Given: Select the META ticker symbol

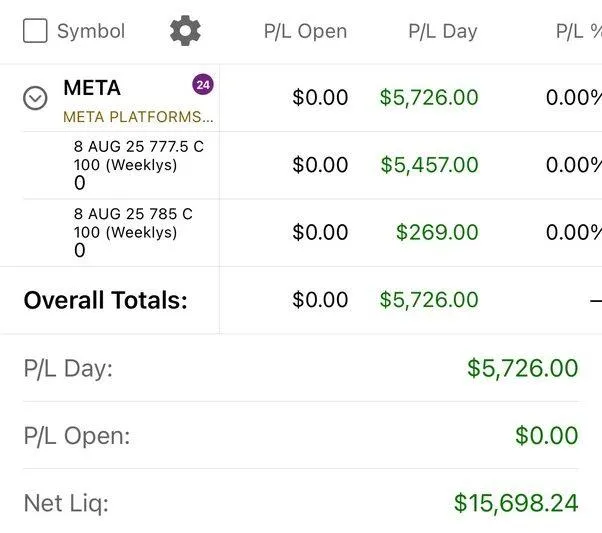Looking at the screenshot, I should [92, 88].
